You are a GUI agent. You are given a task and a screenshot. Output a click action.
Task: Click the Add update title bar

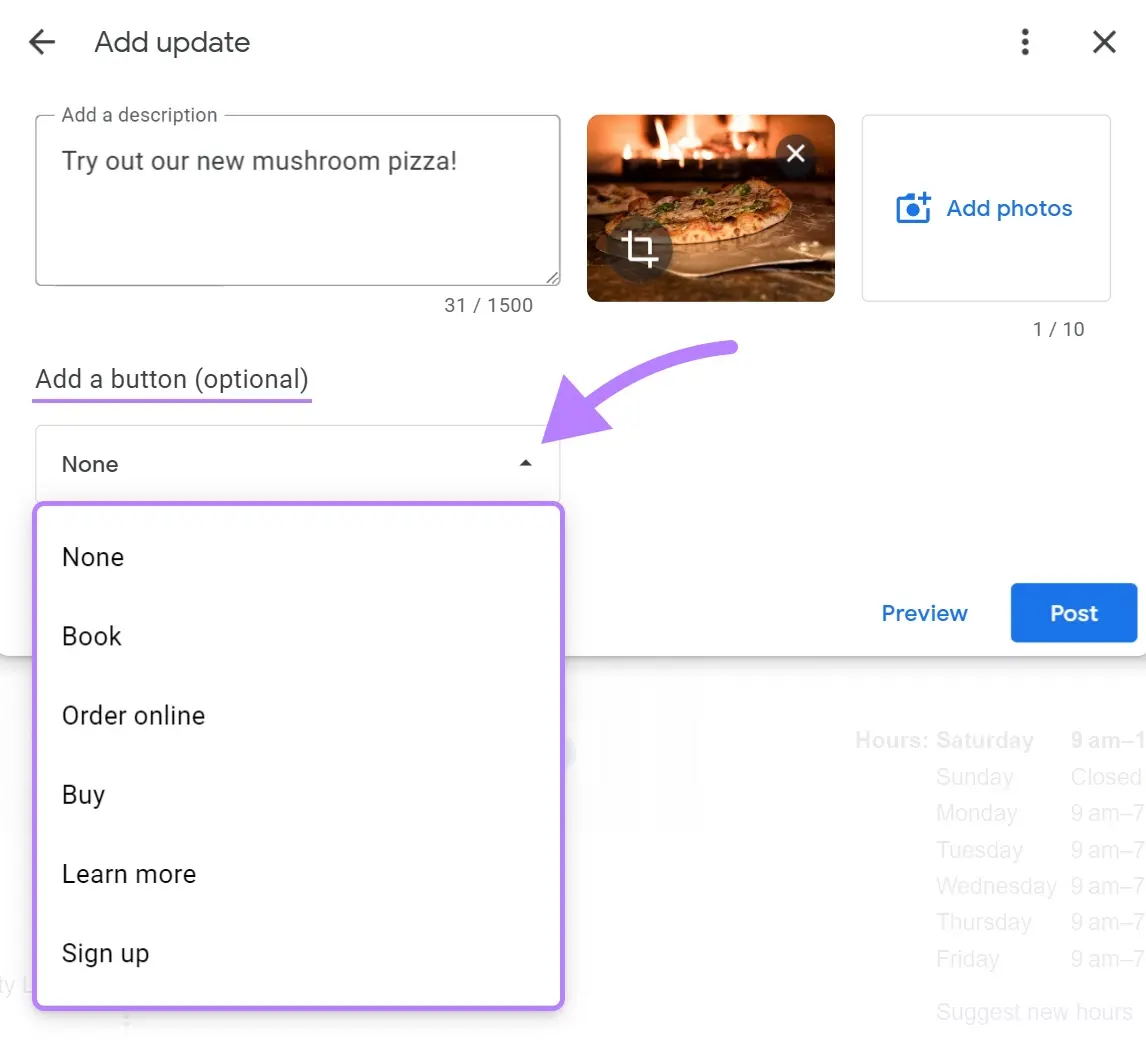coord(171,42)
